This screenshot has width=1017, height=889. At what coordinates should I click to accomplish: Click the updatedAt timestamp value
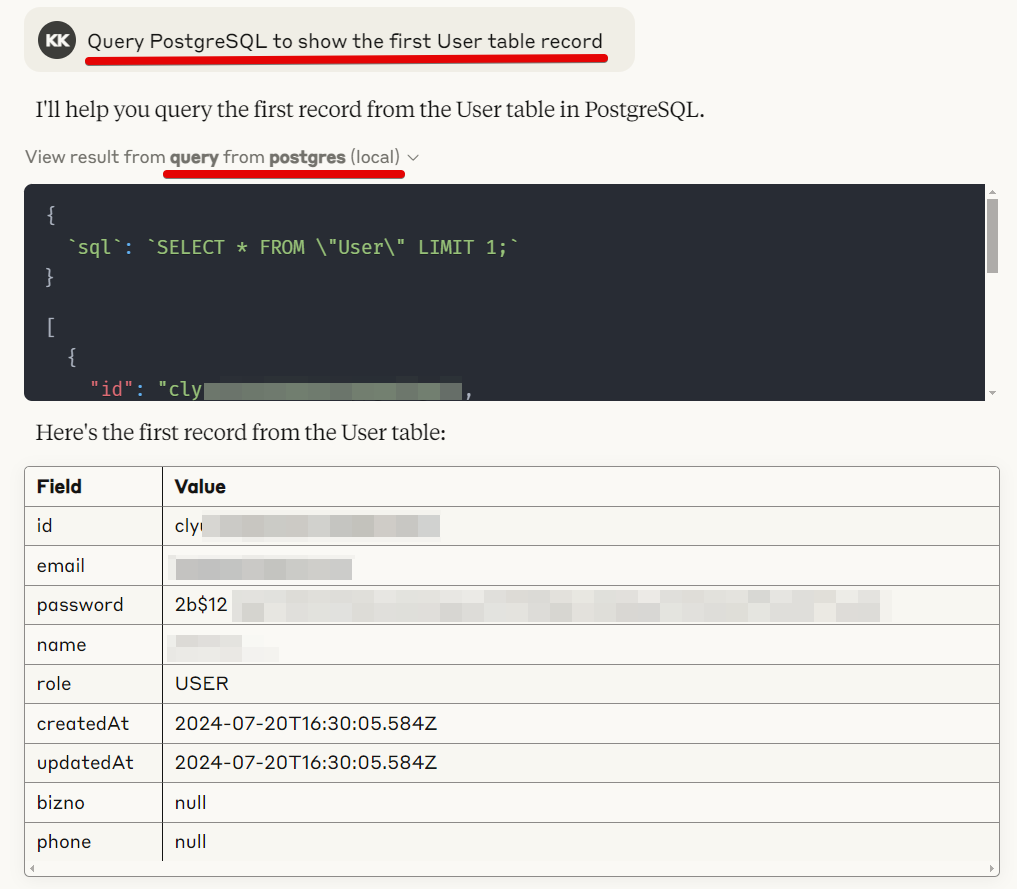(305, 763)
